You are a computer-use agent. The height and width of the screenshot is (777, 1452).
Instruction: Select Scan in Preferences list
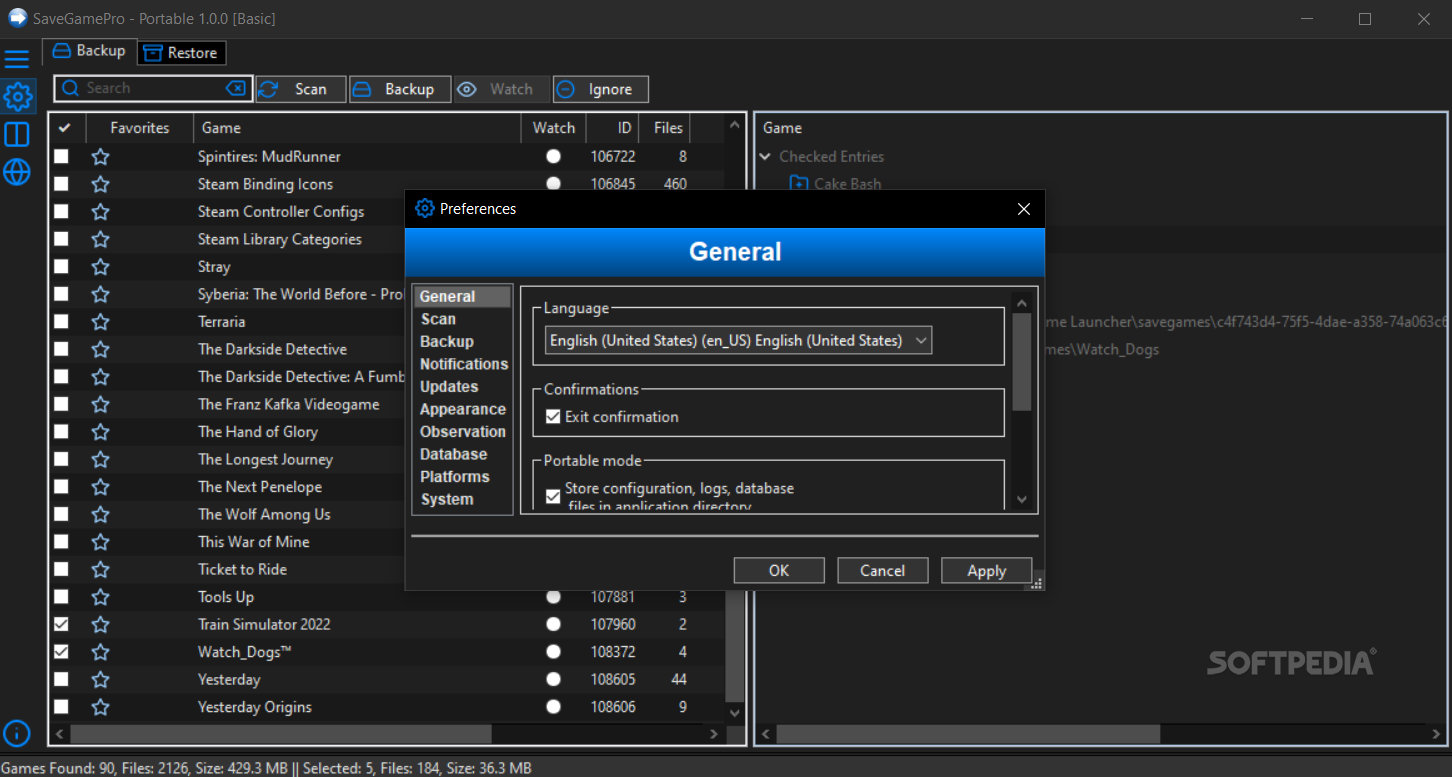(438, 319)
